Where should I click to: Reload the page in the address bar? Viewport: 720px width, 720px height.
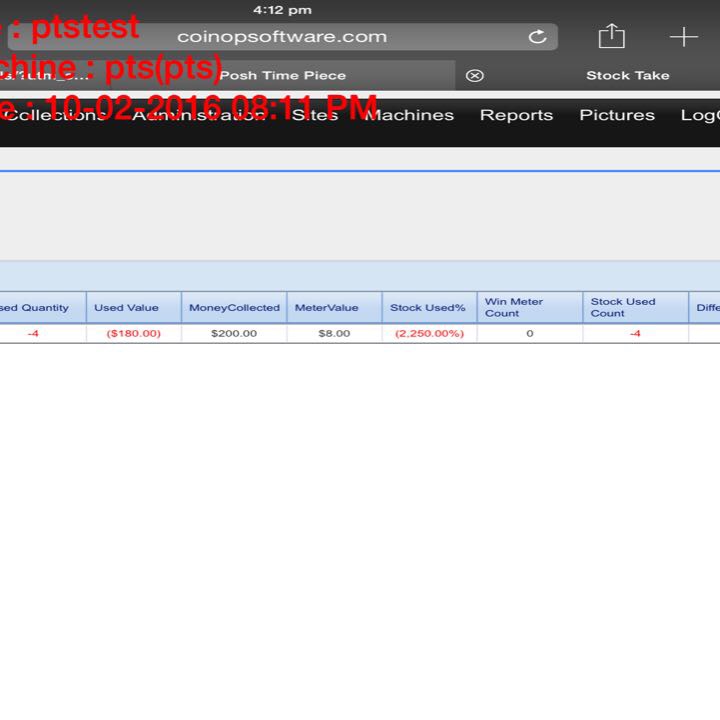click(x=537, y=37)
